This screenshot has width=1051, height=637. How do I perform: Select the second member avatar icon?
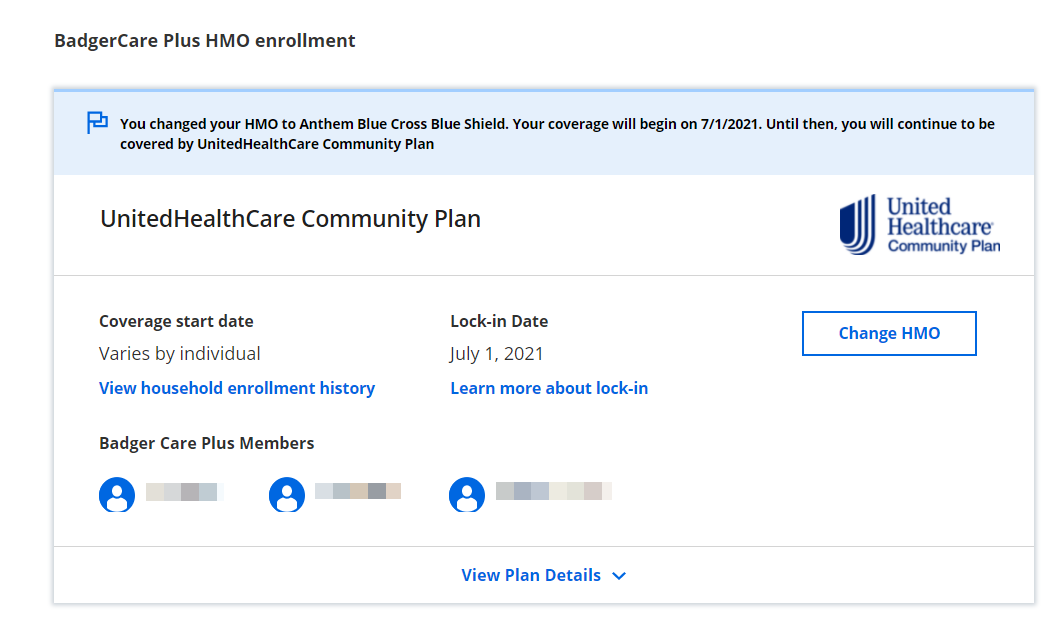click(287, 494)
